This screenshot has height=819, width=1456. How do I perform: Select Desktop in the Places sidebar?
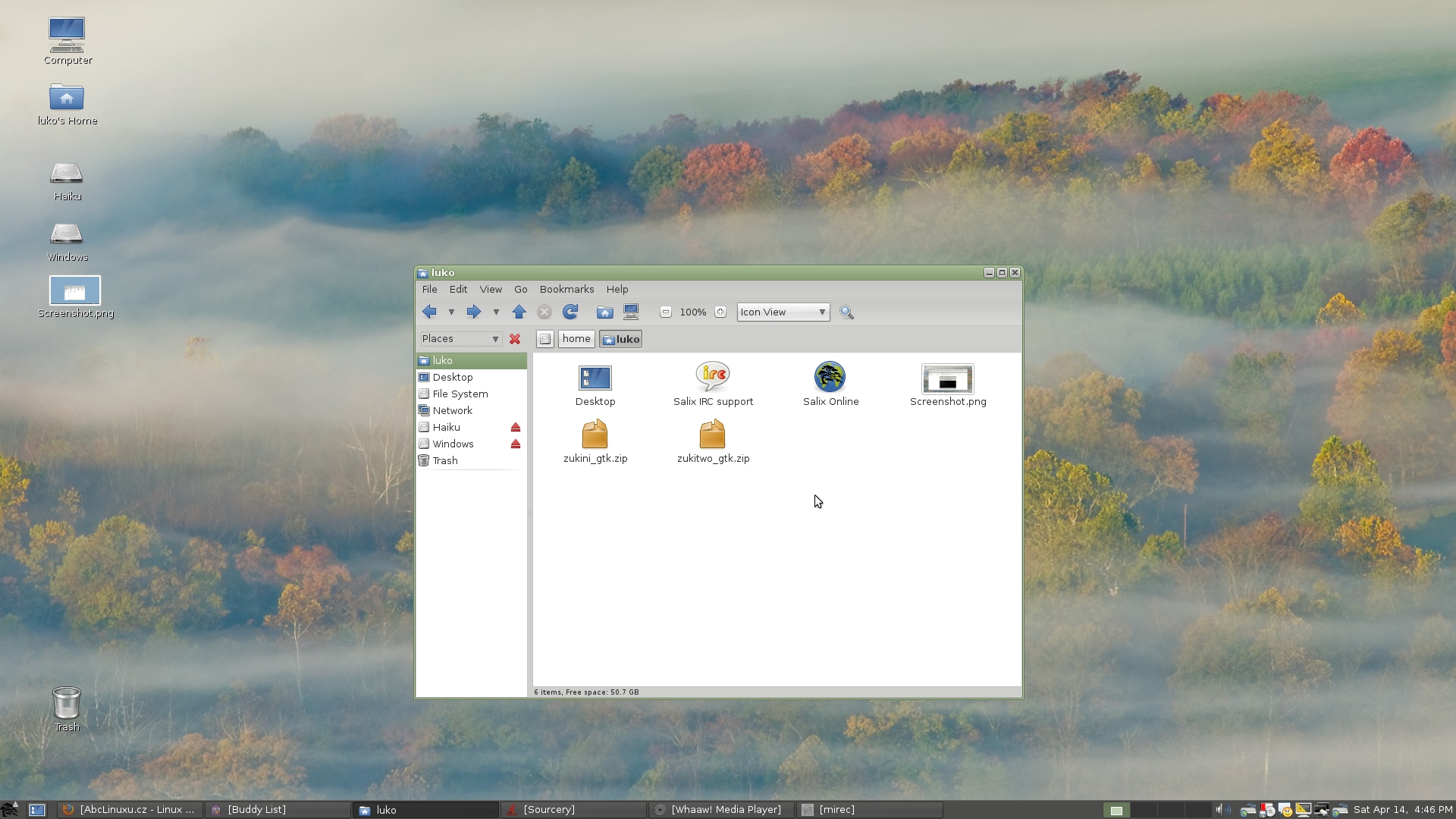point(471,377)
